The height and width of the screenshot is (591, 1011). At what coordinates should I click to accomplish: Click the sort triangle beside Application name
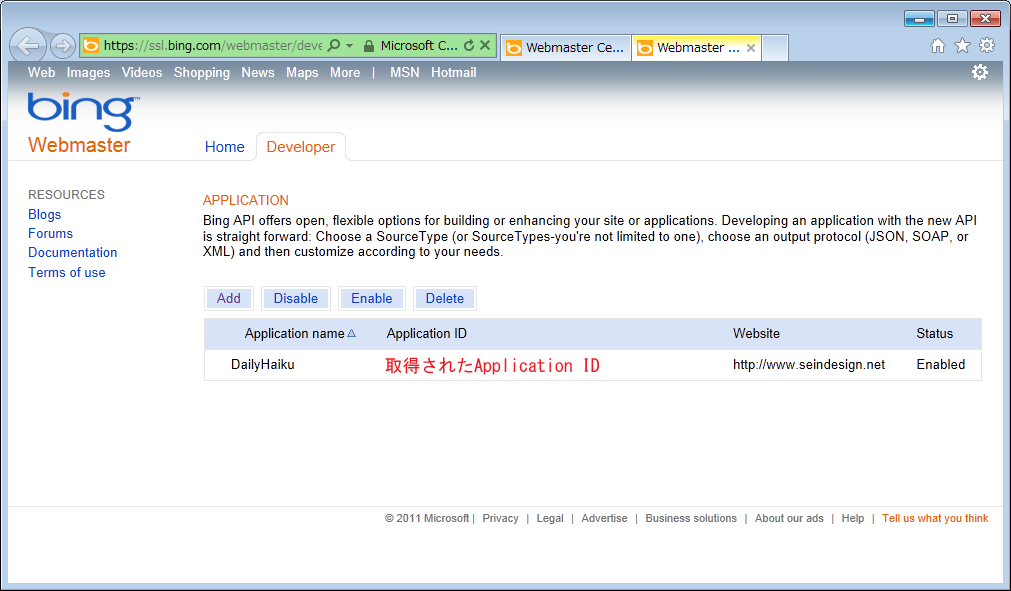pos(351,333)
